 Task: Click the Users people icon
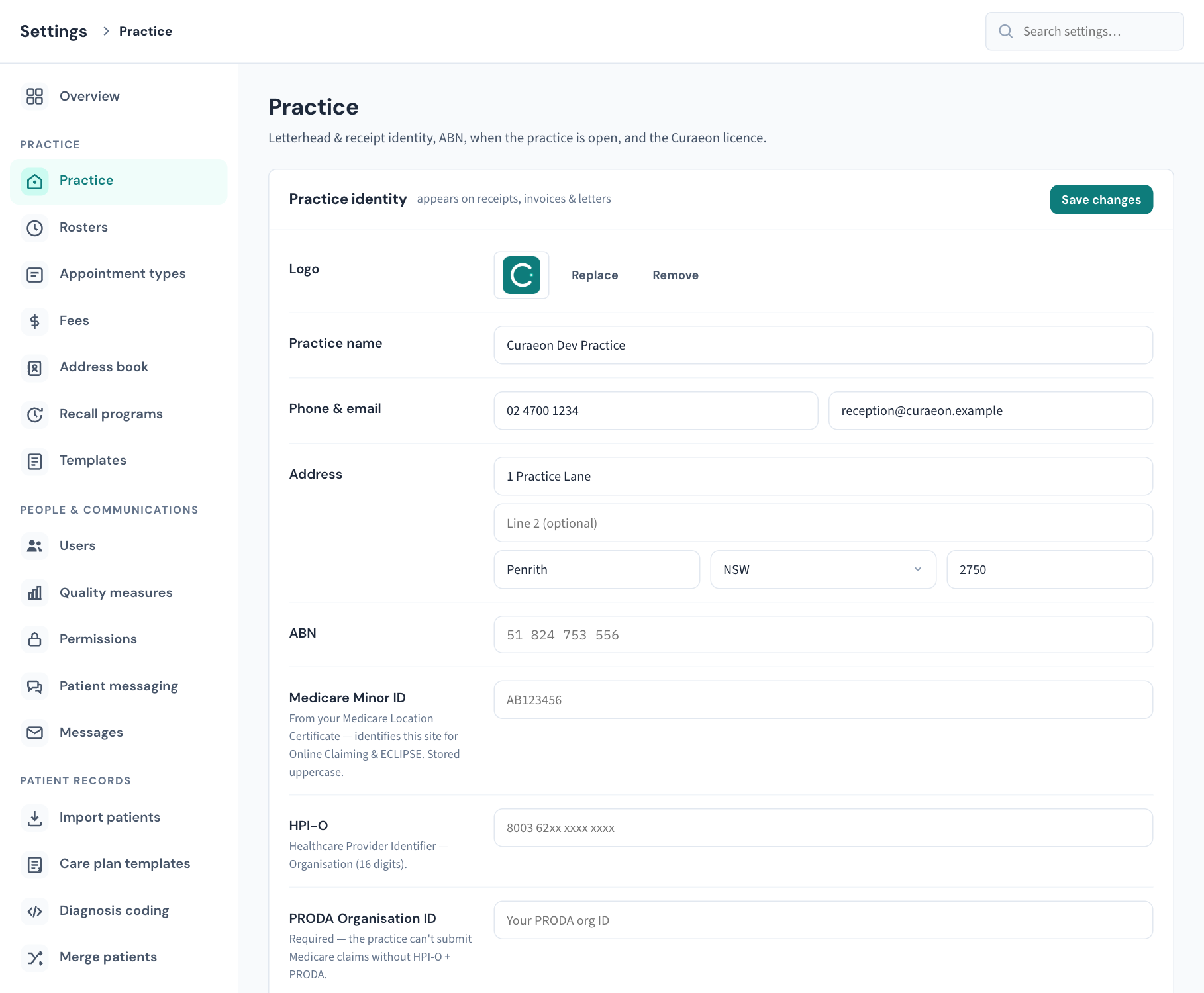click(x=34, y=546)
